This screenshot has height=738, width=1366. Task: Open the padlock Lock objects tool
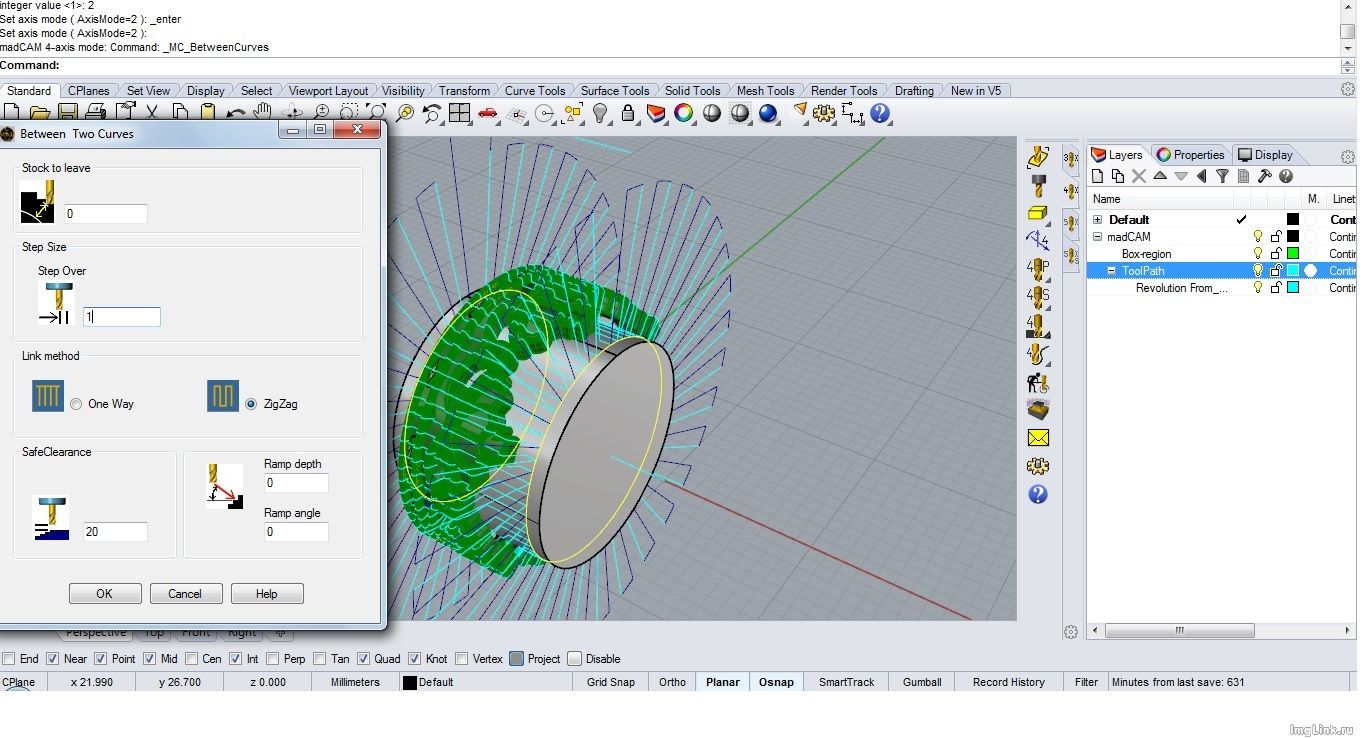pos(628,113)
